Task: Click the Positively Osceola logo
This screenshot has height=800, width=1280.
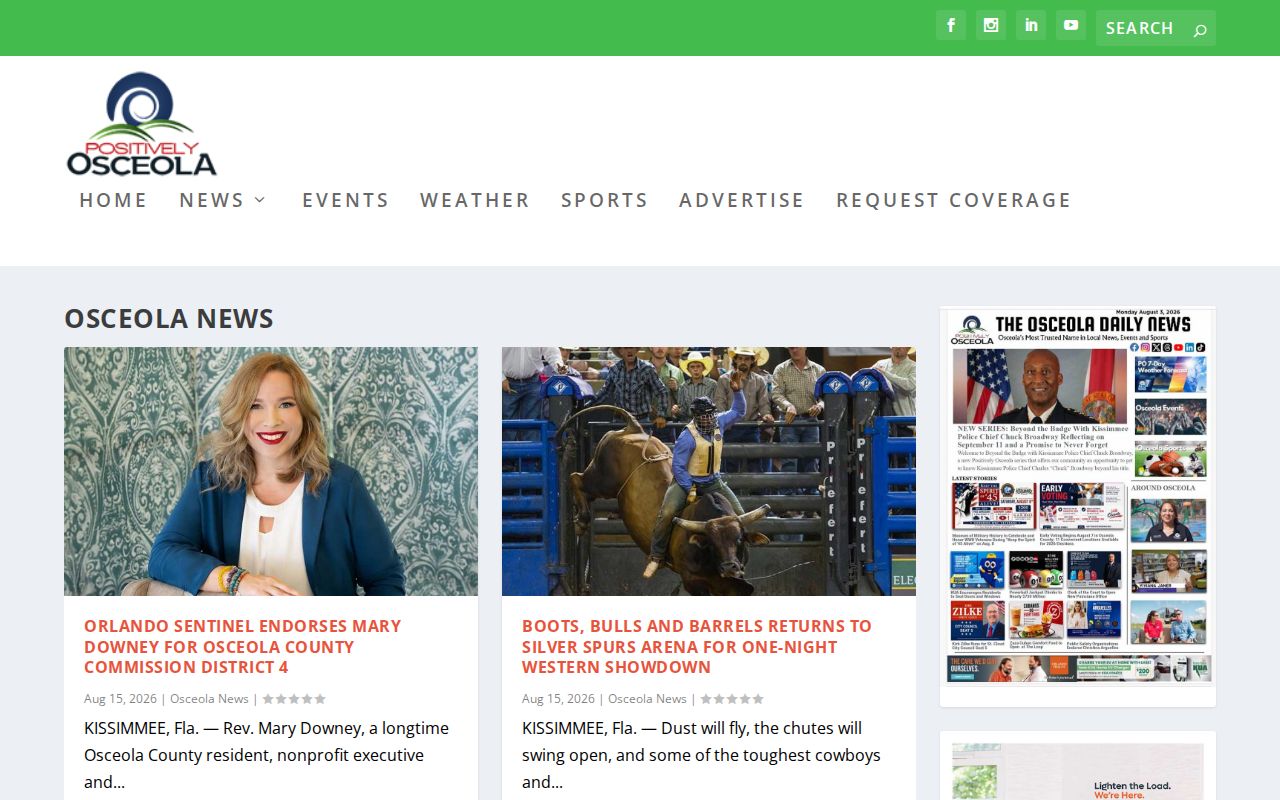Action: (141, 124)
